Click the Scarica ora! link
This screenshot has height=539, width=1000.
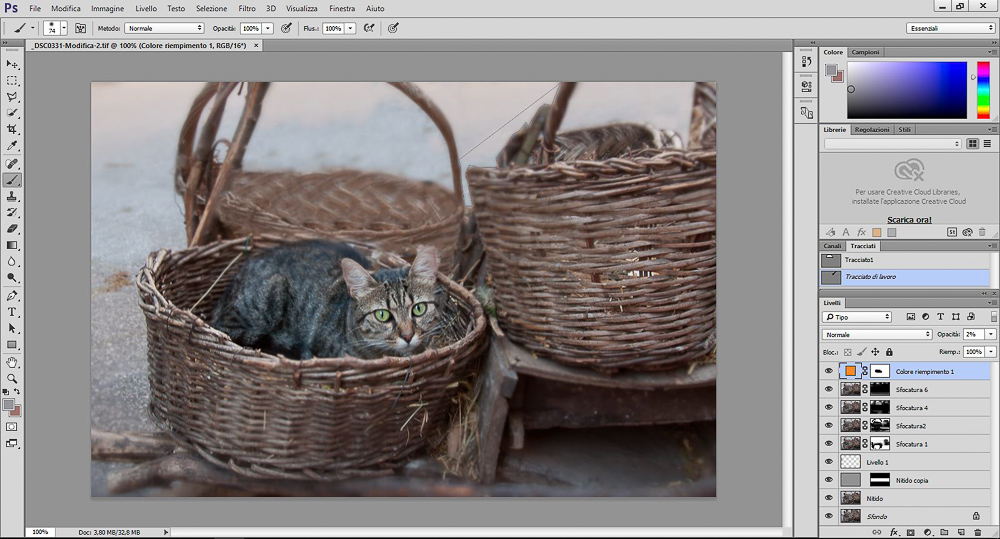click(909, 219)
